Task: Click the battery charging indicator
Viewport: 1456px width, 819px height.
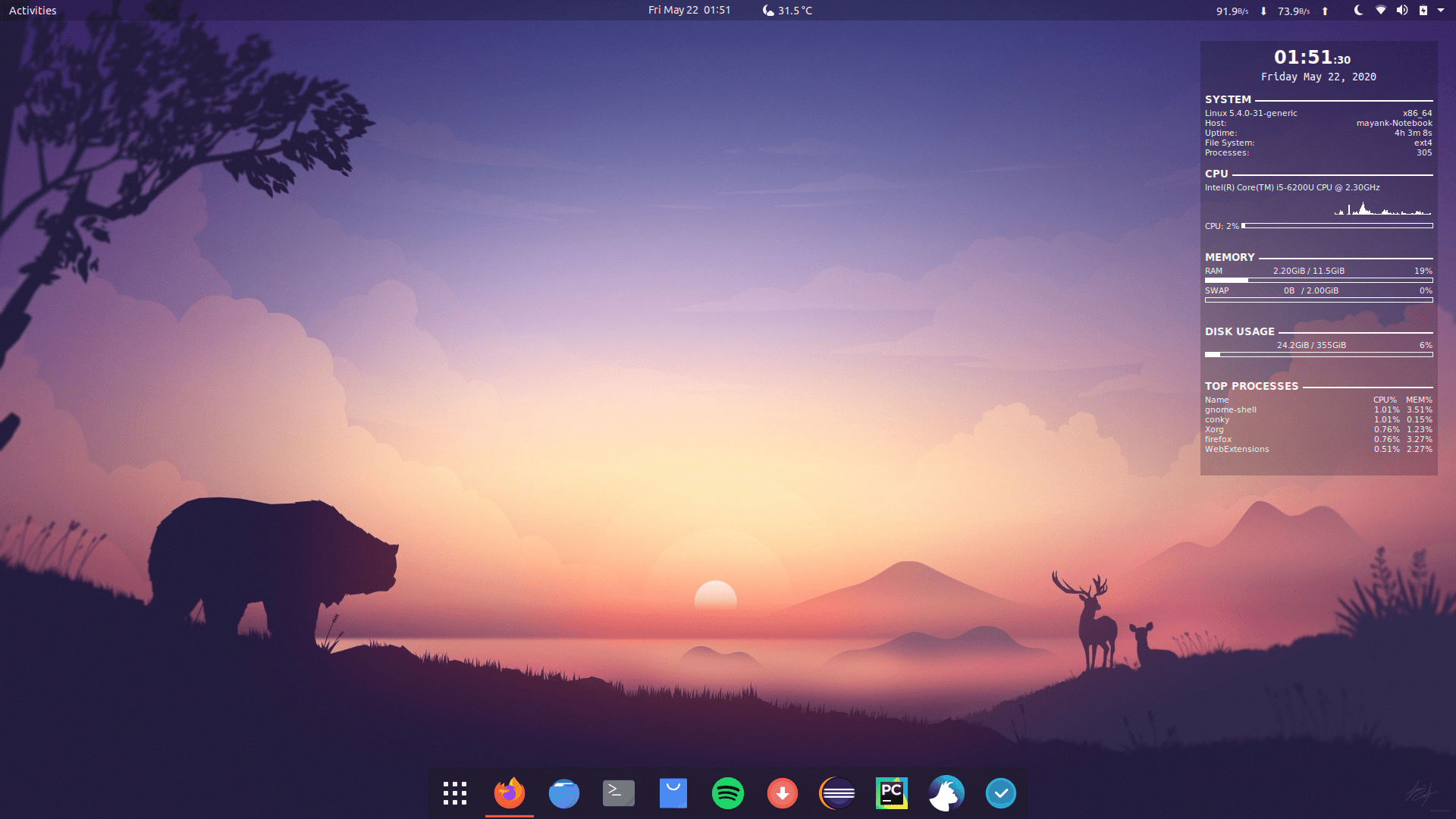Action: [x=1423, y=11]
